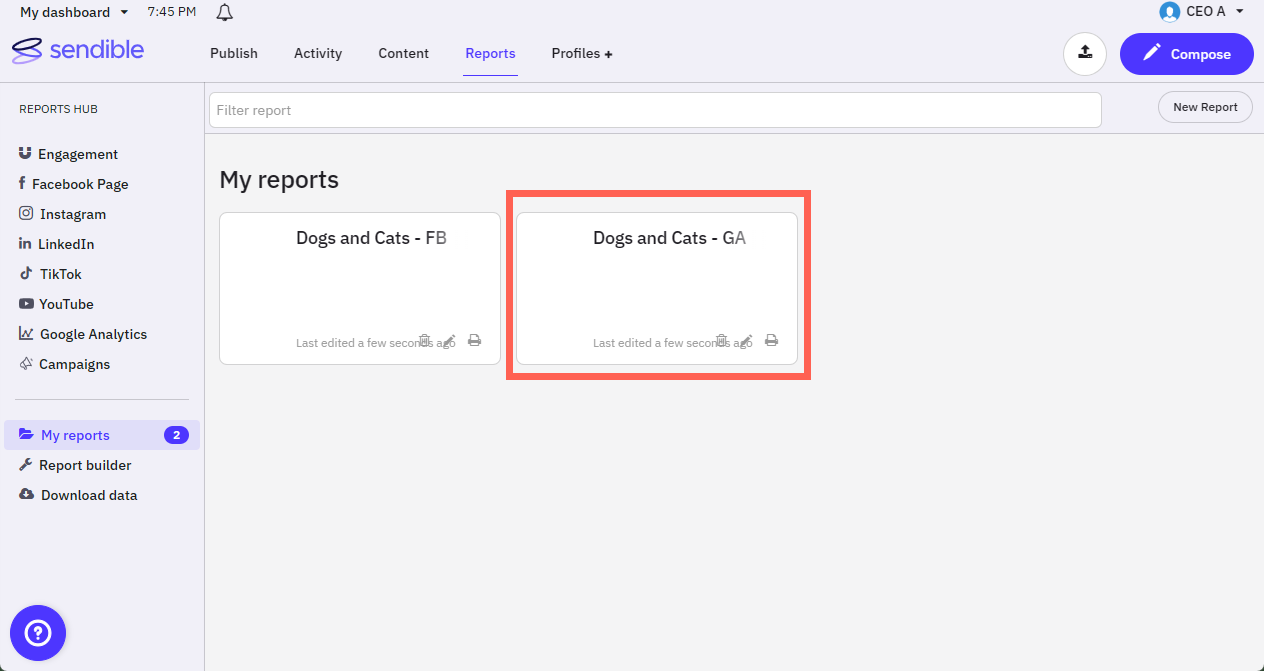Create a New Report

tap(1205, 107)
